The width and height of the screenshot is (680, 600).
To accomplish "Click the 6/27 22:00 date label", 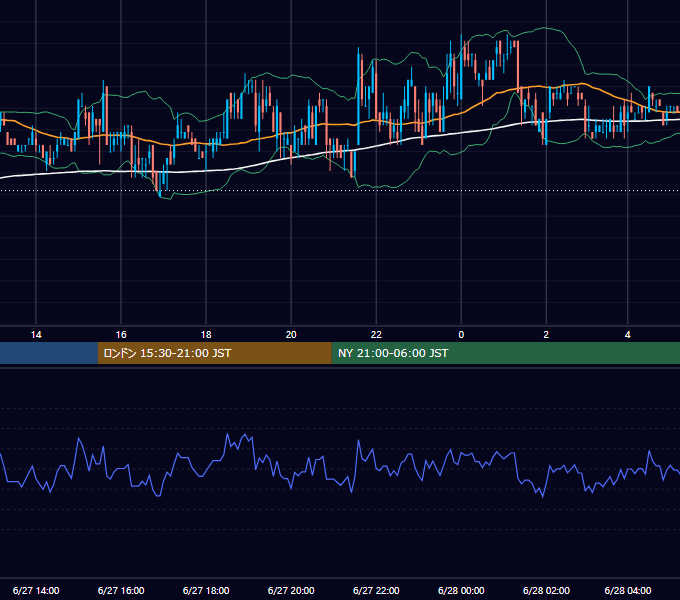I will (376, 590).
